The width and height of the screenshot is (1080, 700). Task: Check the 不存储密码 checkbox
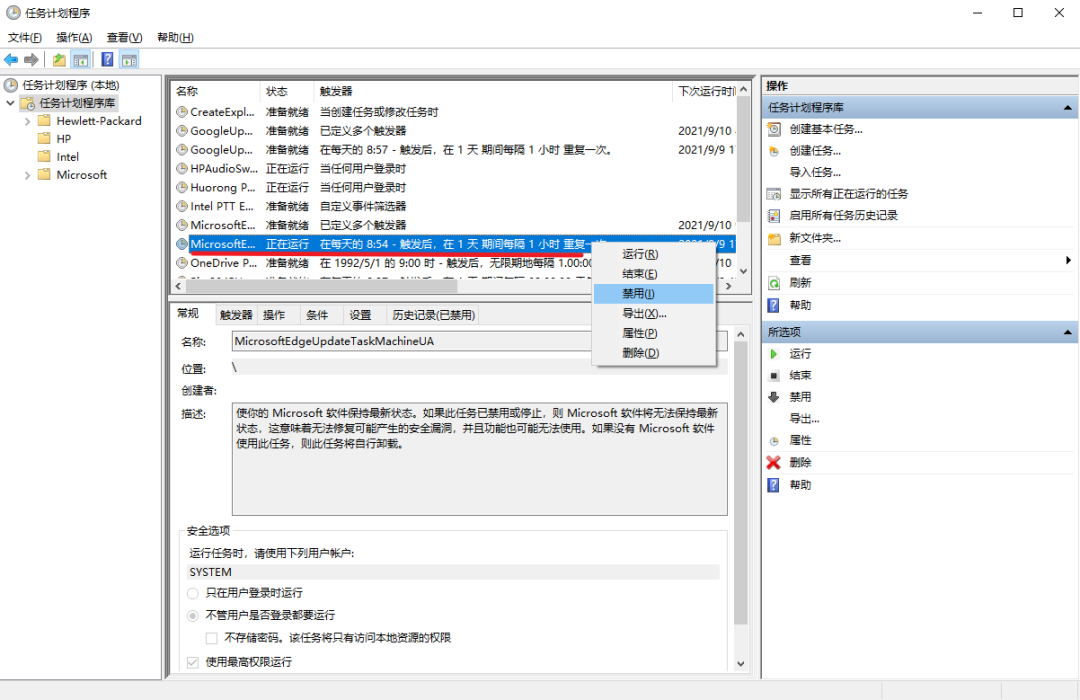click(x=211, y=636)
